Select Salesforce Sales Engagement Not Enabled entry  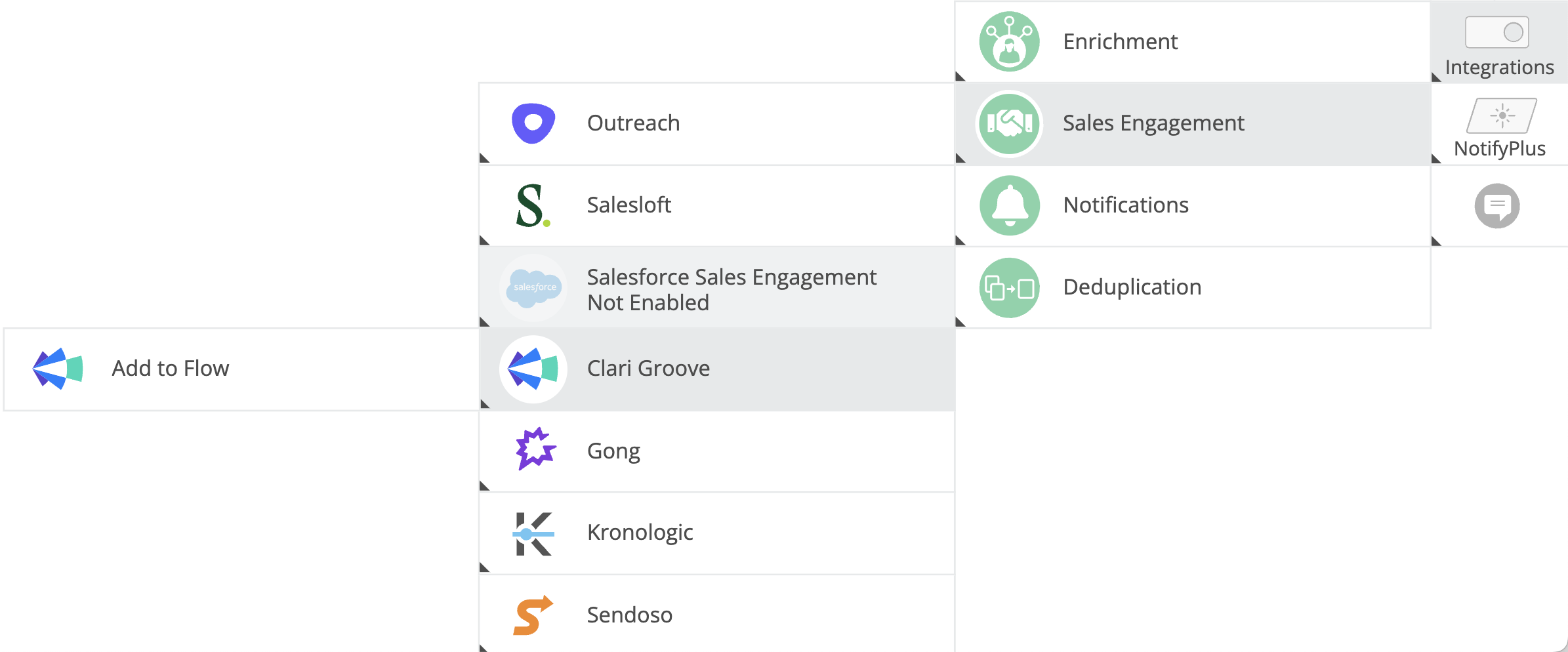tap(717, 288)
